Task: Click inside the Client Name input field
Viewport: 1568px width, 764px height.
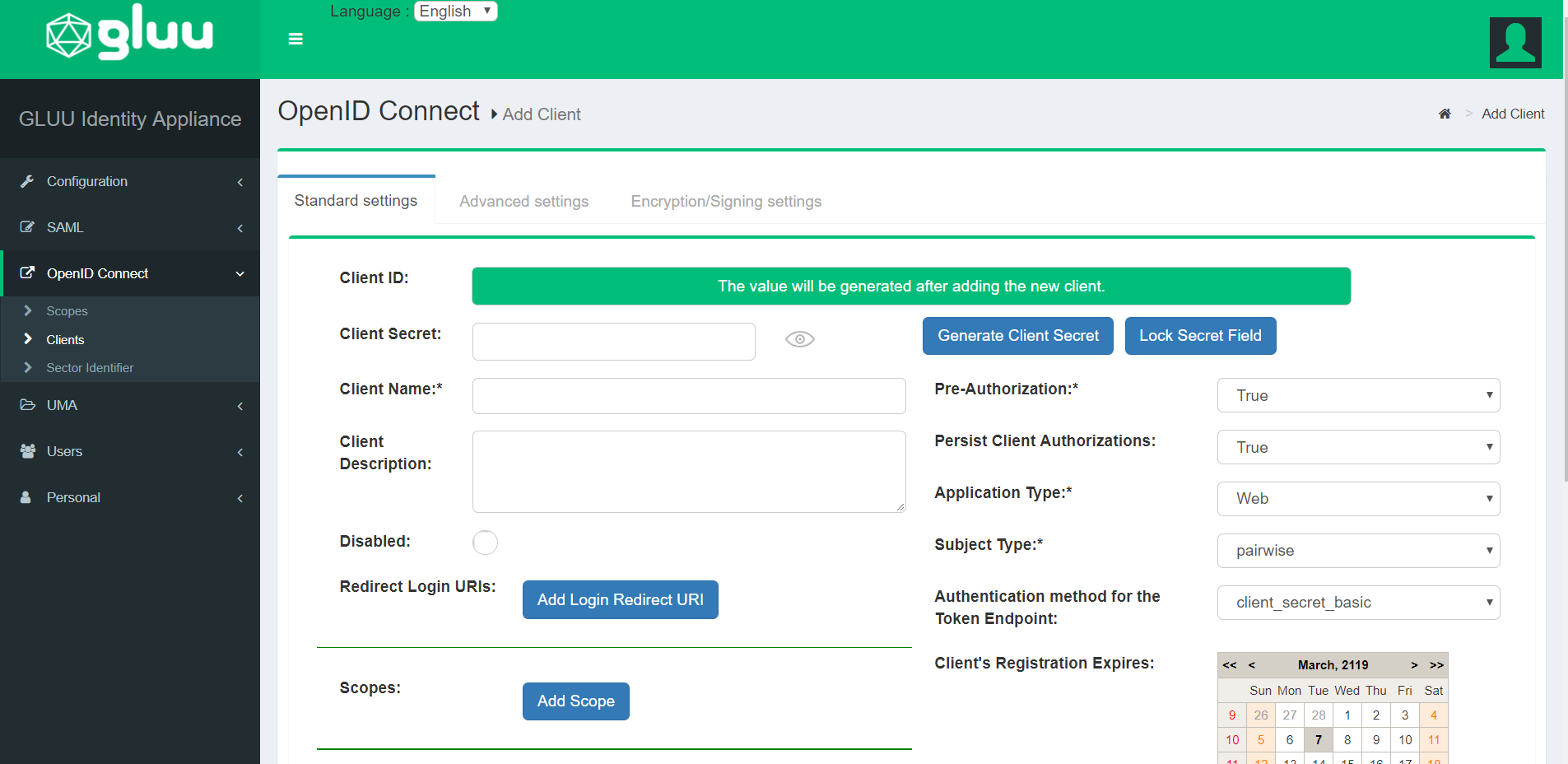Action: 688,395
